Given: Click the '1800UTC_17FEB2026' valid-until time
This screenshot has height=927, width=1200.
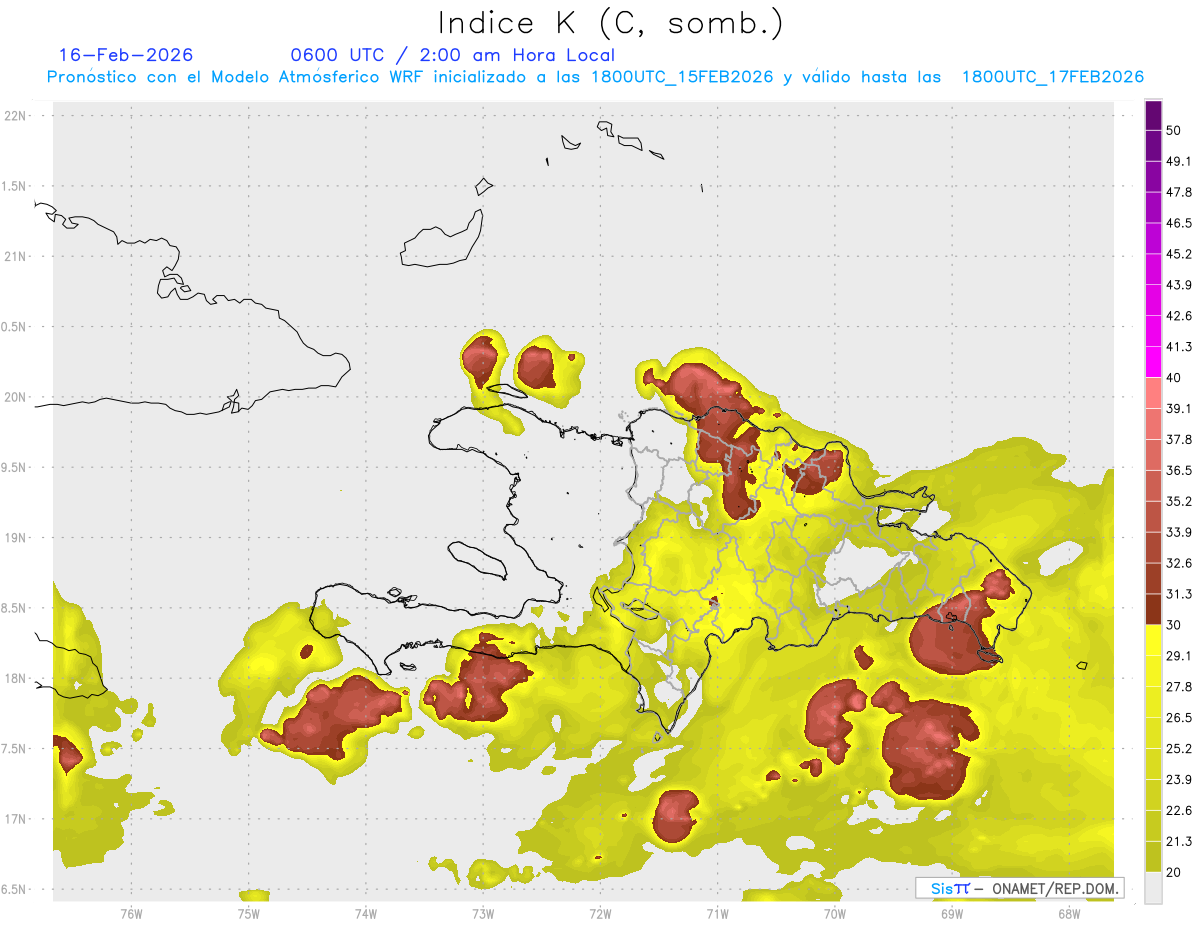Looking at the screenshot, I should click(1052, 77).
